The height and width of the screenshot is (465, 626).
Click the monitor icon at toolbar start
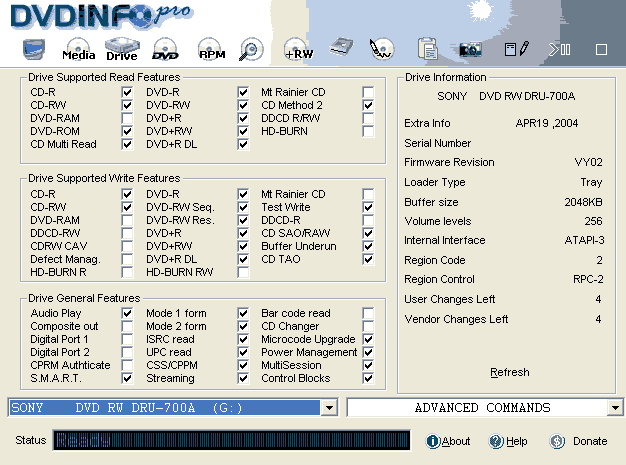[x=34, y=50]
